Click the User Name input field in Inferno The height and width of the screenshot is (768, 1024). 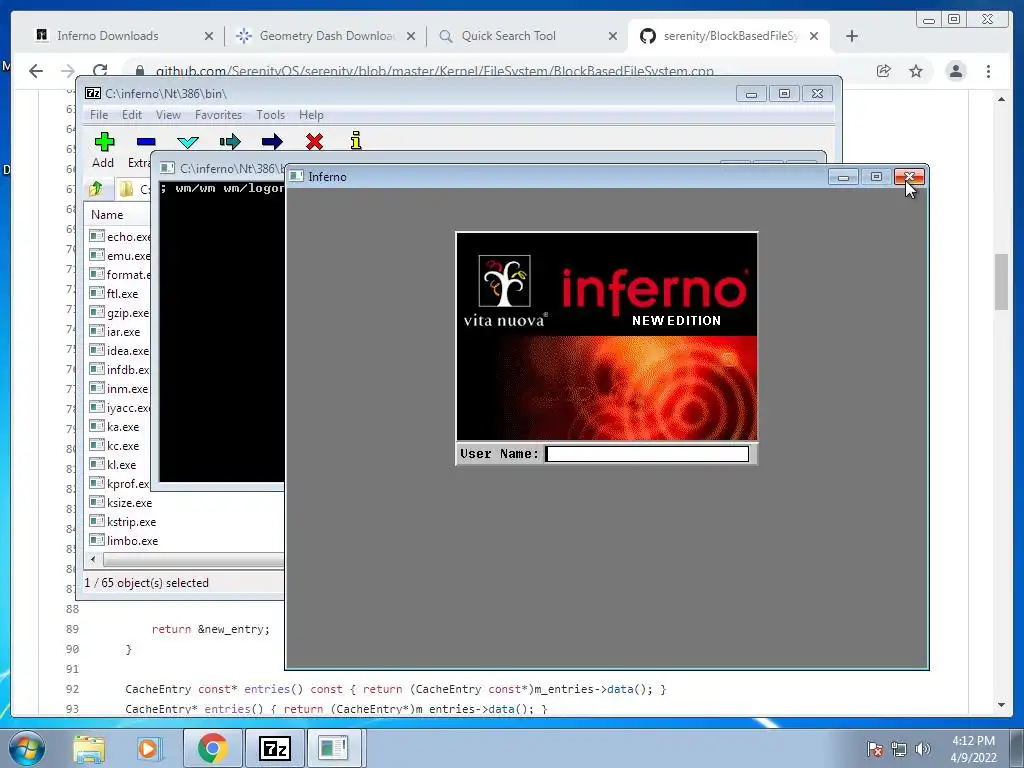pos(647,454)
